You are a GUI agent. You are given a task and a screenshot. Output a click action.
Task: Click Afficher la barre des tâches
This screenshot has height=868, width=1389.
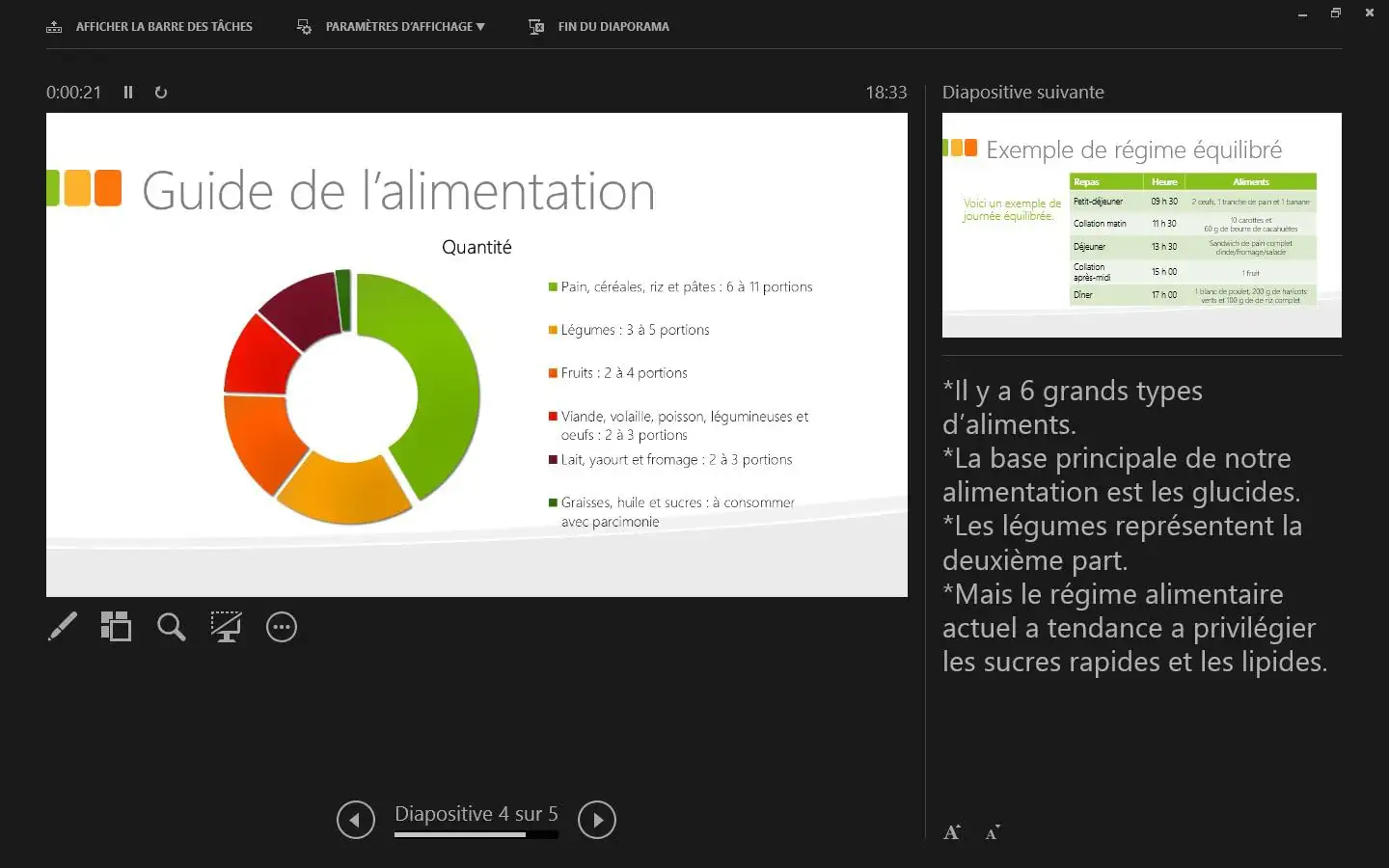150,27
